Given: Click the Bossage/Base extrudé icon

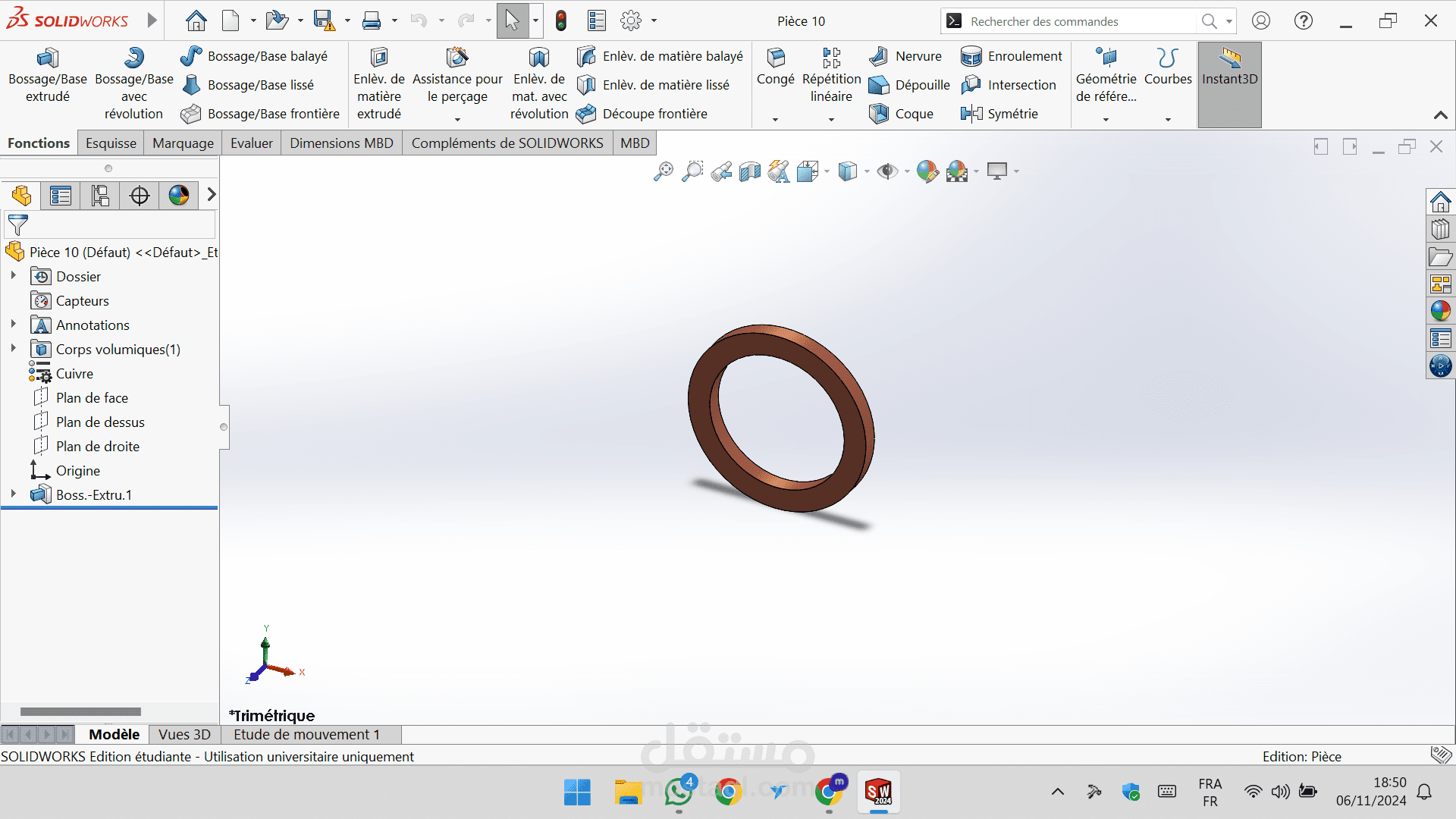Looking at the screenshot, I should click(47, 58).
